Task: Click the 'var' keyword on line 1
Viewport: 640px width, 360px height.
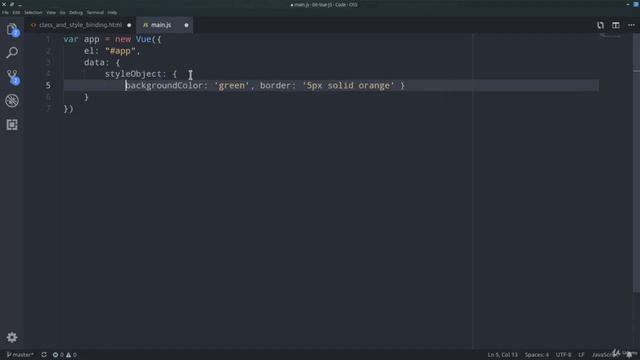Action: click(x=71, y=40)
